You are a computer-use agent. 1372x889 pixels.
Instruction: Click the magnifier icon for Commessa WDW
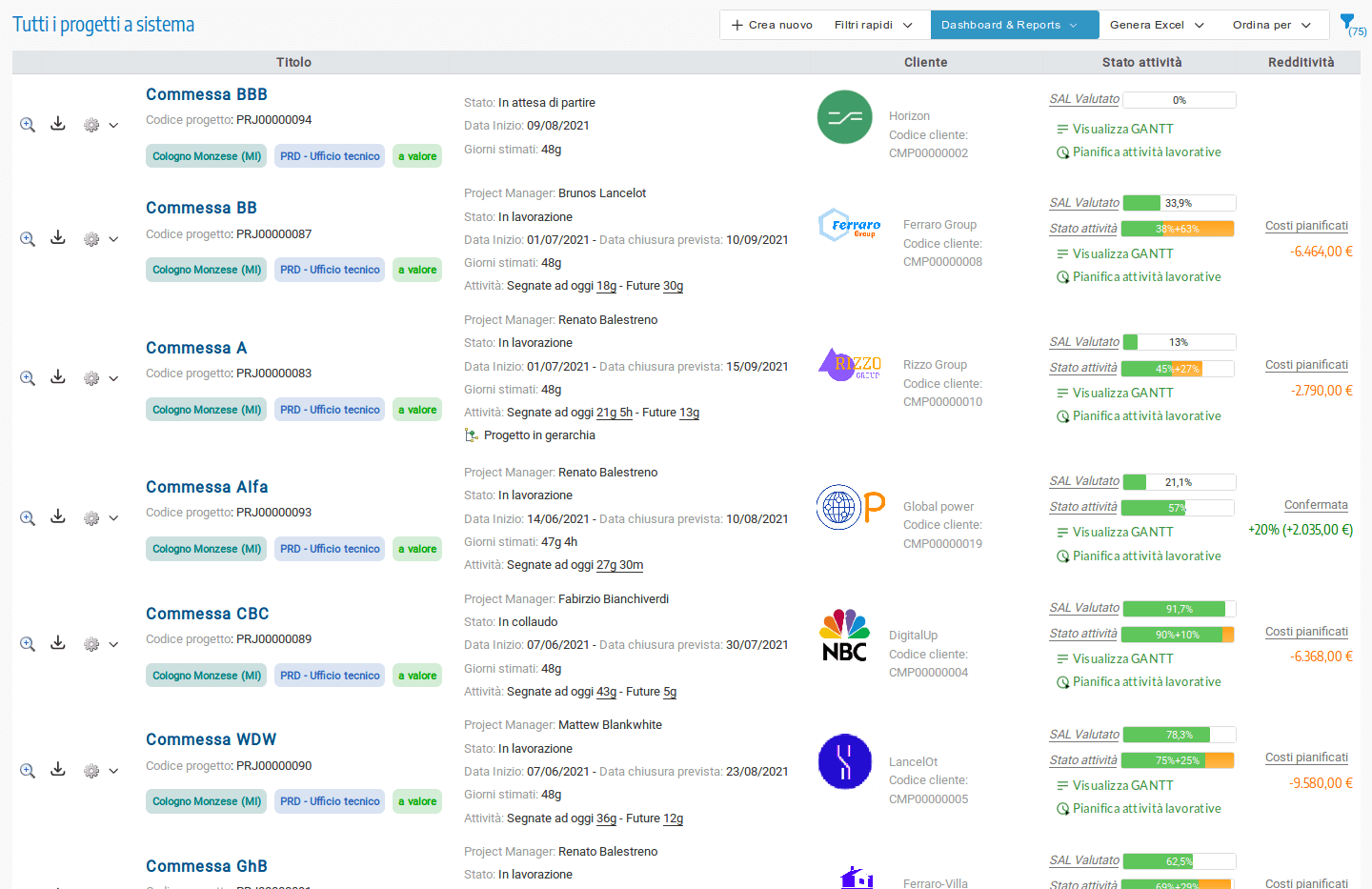coord(28,771)
